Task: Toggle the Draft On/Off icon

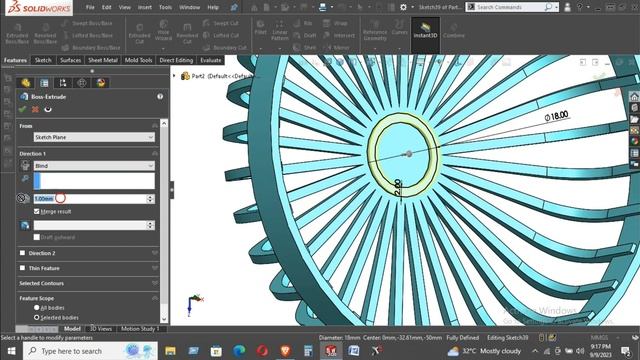Action: [25, 225]
